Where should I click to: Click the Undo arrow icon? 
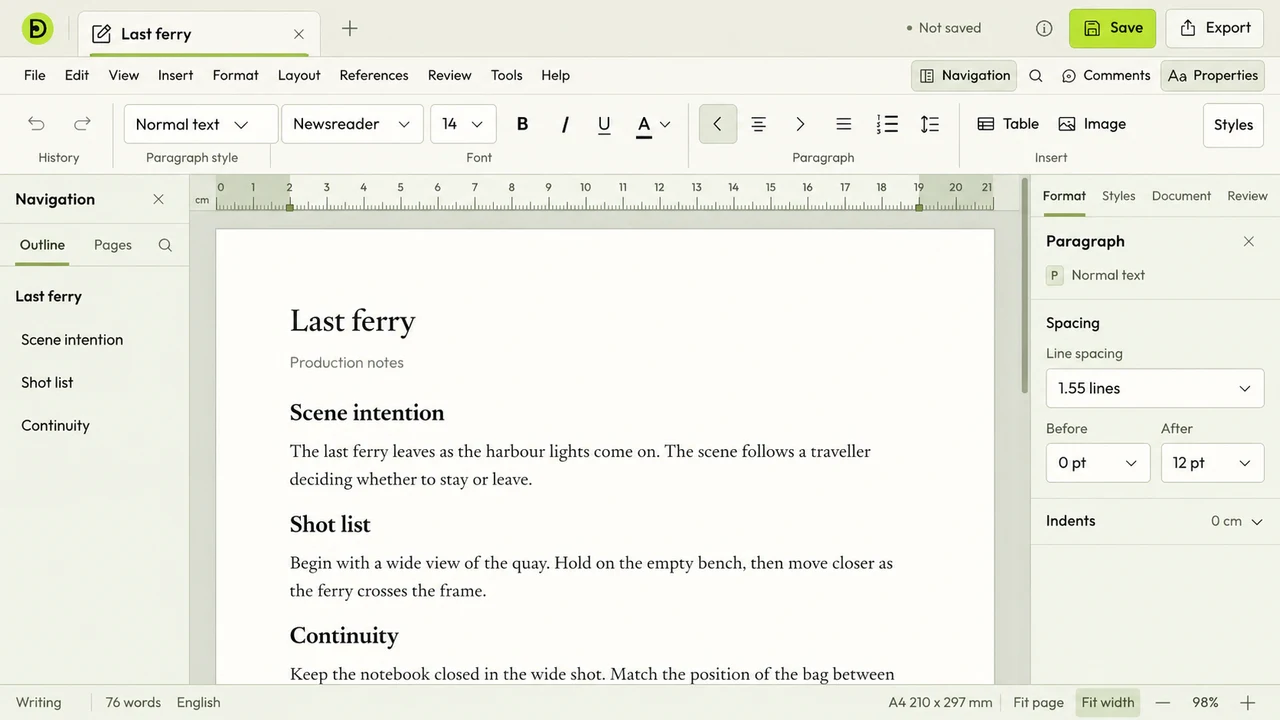pos(36,124)
